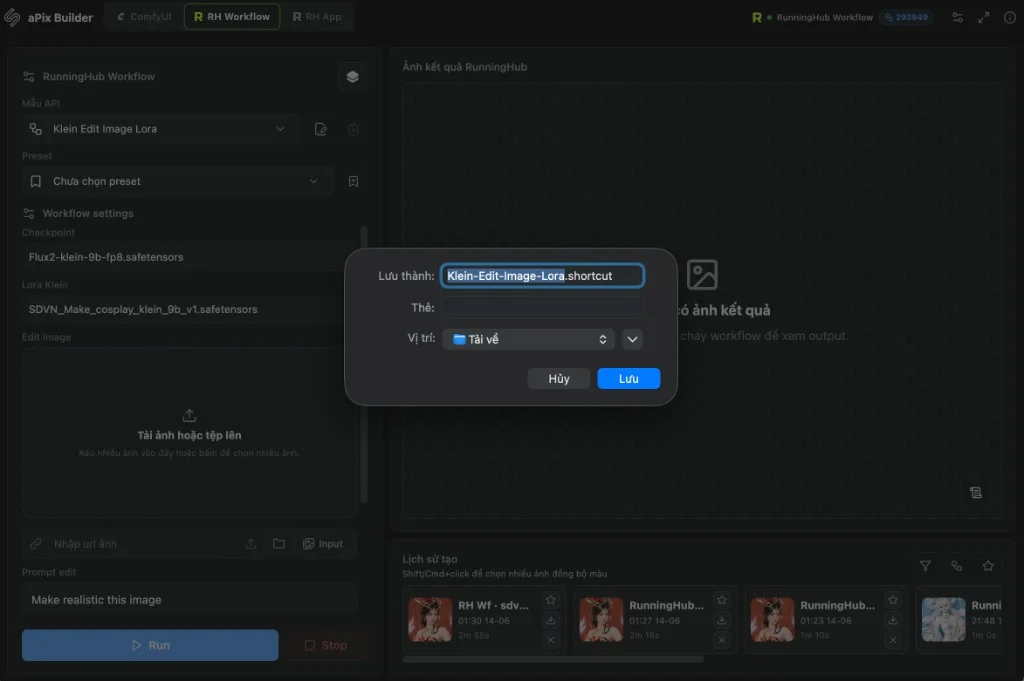
Task: Click the SDVN_Make_cosplay_klein_9b_v1.safetensors Lora field
Action: click(189, 309)
